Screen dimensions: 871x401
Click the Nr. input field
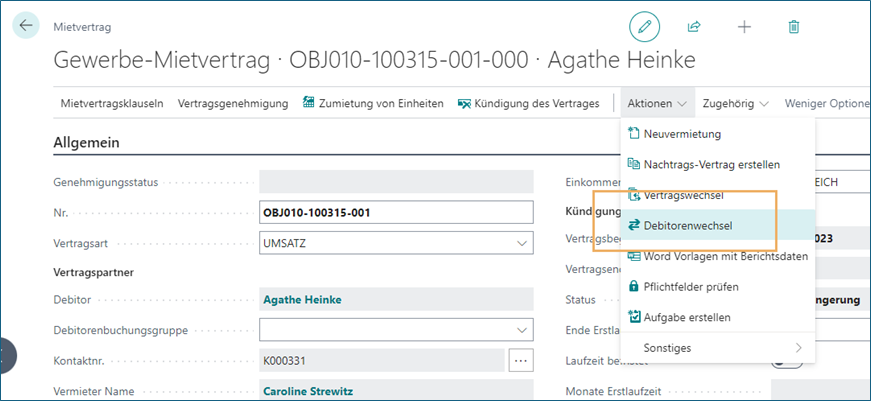[x=396, y=212]
